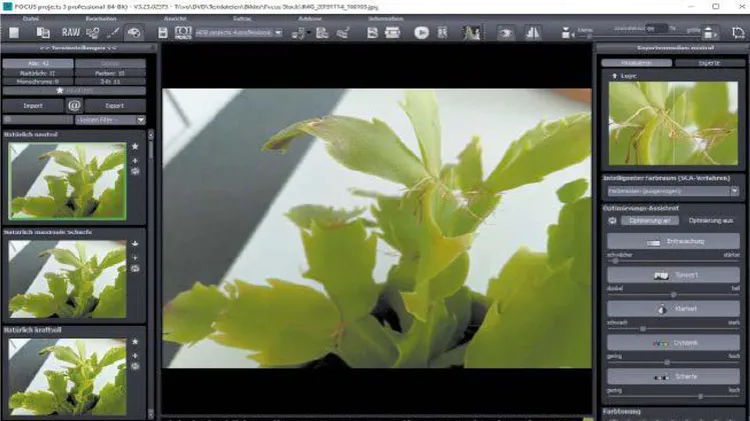Click the Schärfe button

tap(673, 377)
